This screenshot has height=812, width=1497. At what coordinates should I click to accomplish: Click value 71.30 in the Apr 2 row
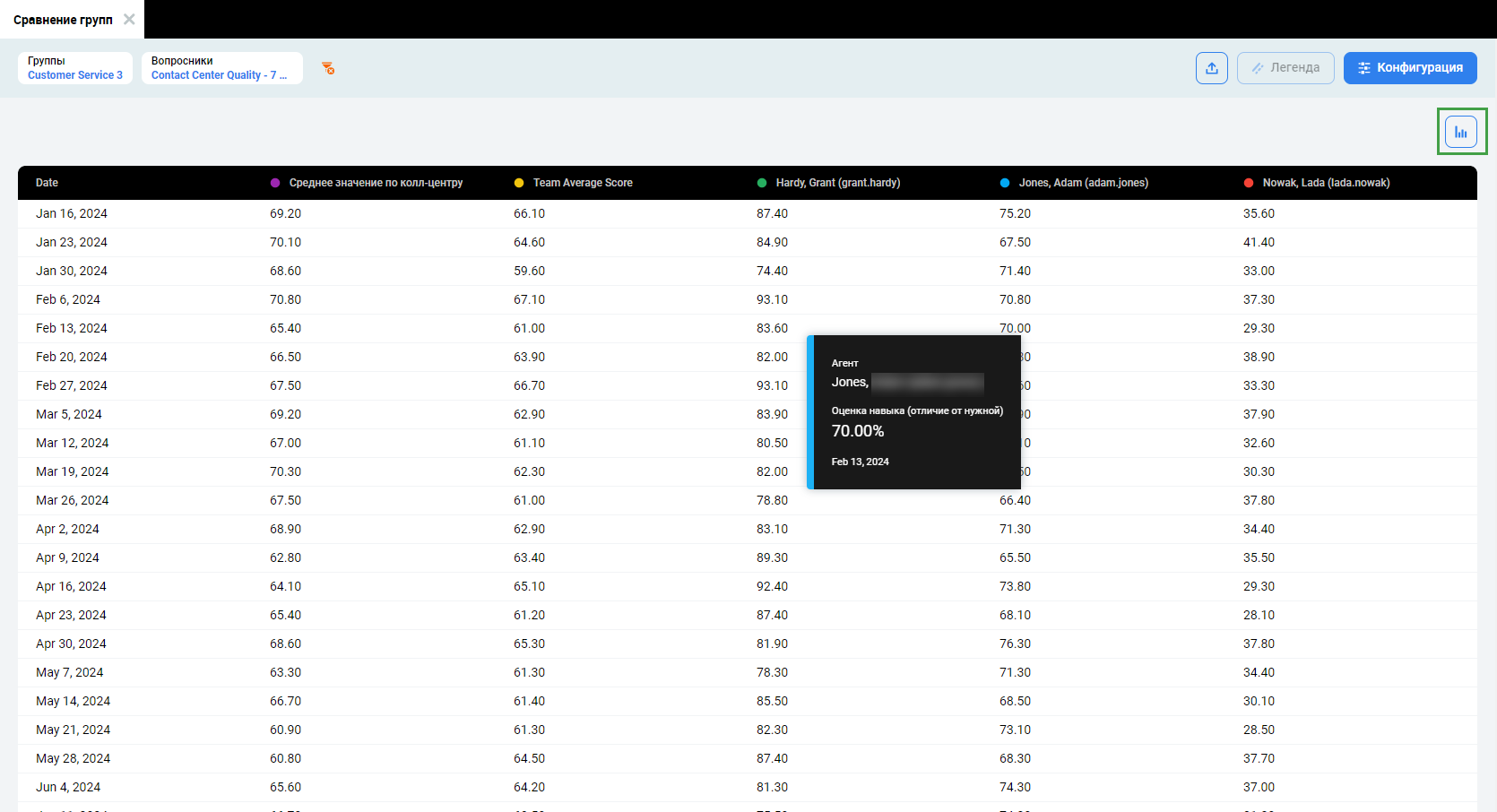(1015, 529)
